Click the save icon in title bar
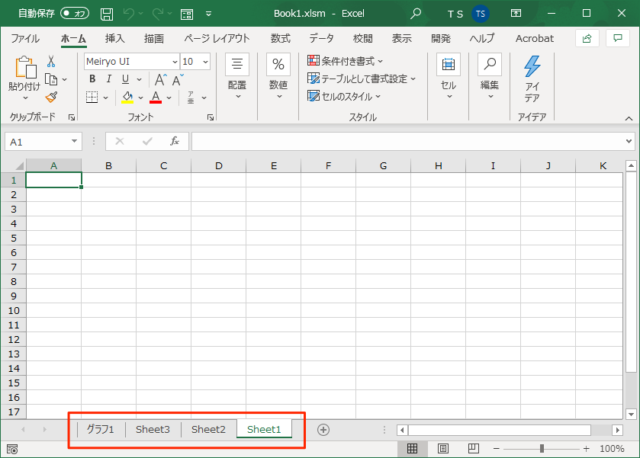The height and width of the screenshot is (458, 640). [x=105, y=14]
